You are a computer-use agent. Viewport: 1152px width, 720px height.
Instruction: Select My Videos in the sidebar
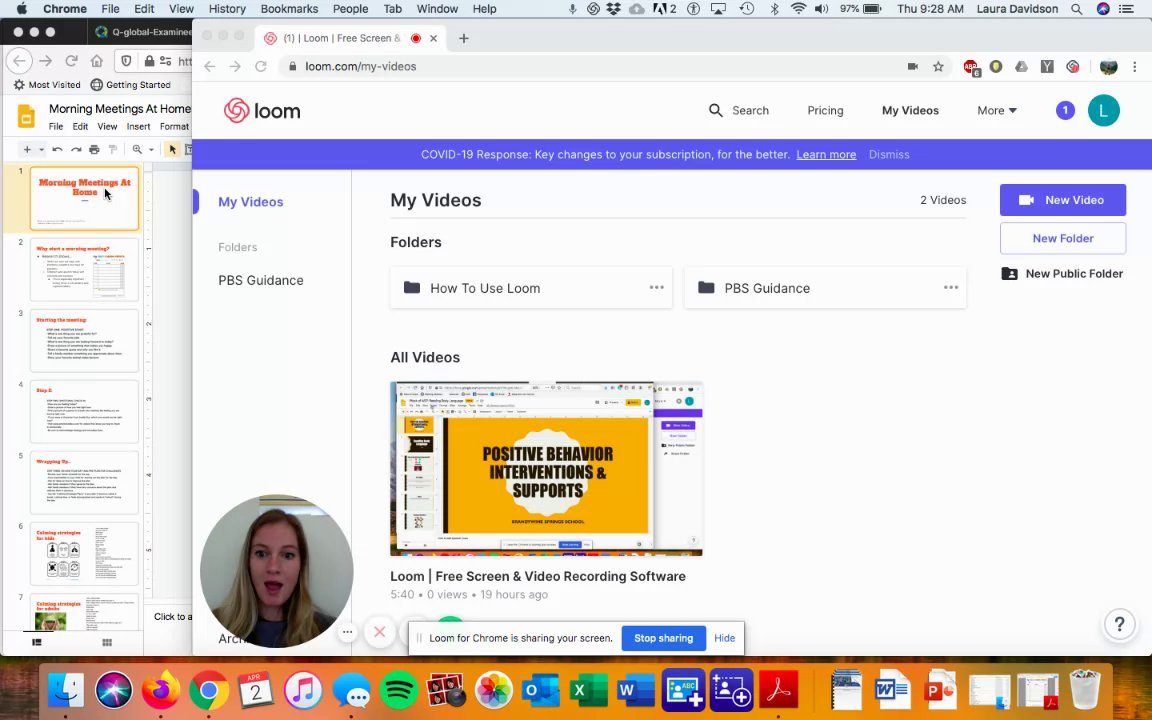click(251, 202)
